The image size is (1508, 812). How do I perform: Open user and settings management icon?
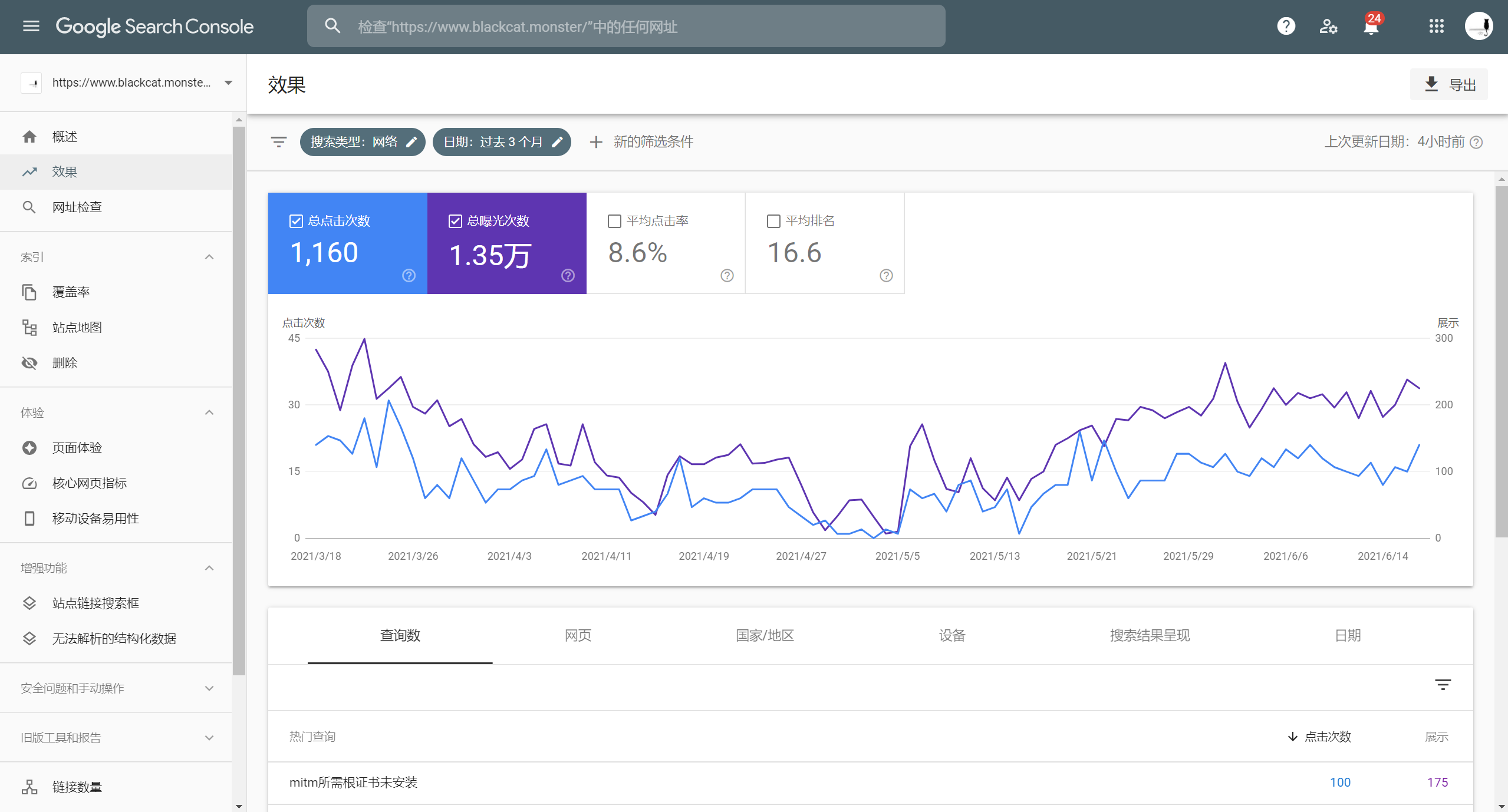pyautogui.click(x=1328, y=27)
